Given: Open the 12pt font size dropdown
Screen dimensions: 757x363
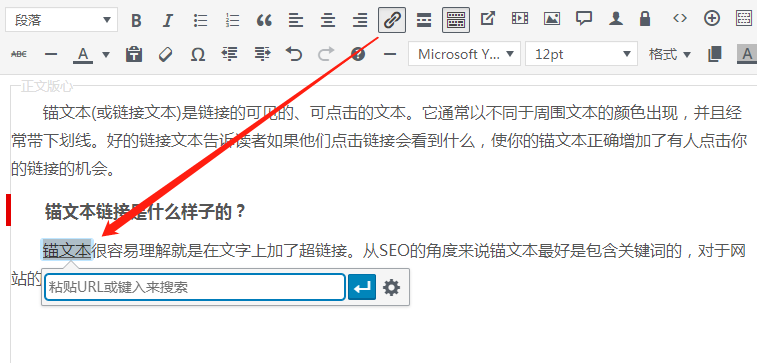Looking at the screenshot, I should (581, 54).
